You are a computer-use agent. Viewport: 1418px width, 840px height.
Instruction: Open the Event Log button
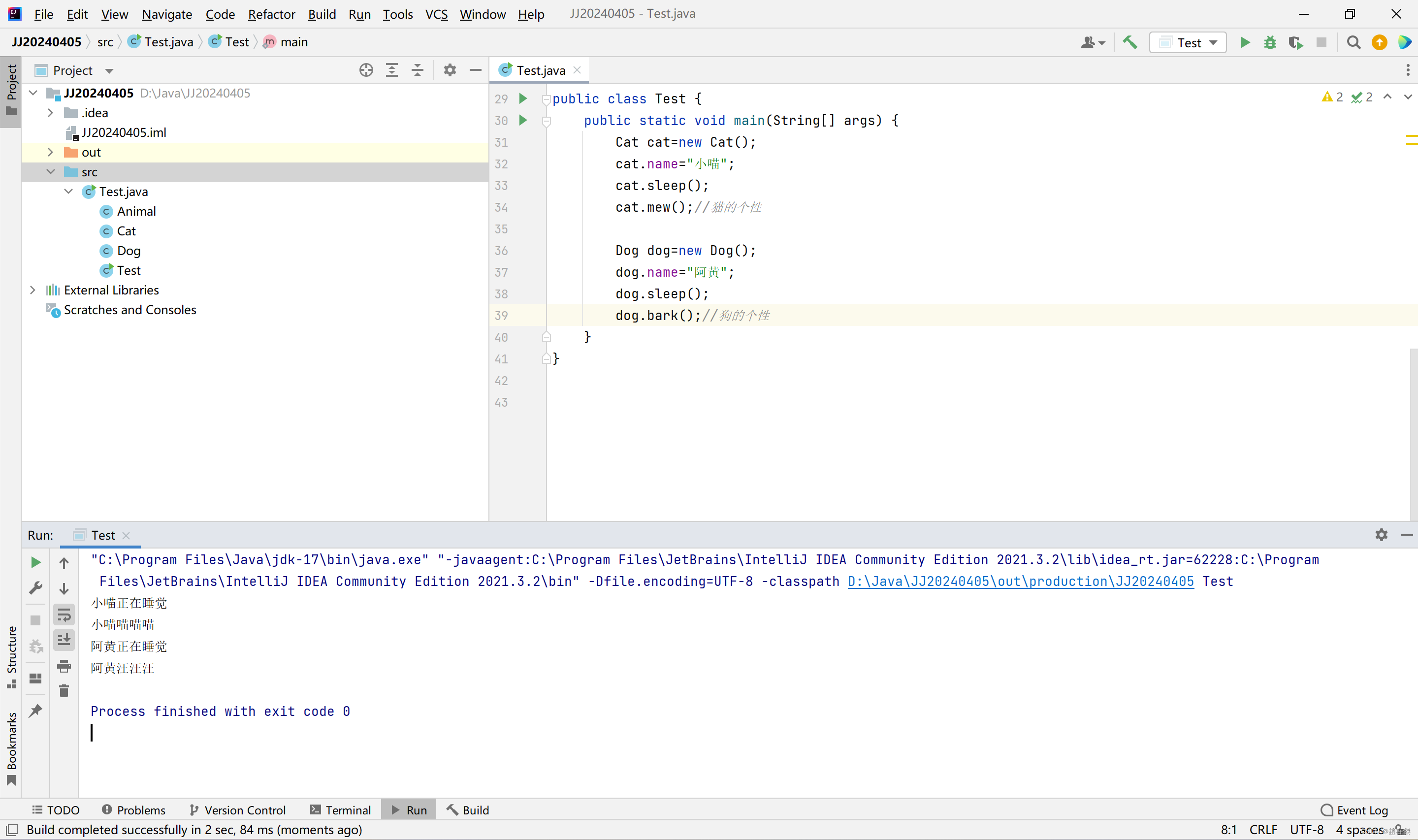pyautogui.click(x=1354, y=809)
